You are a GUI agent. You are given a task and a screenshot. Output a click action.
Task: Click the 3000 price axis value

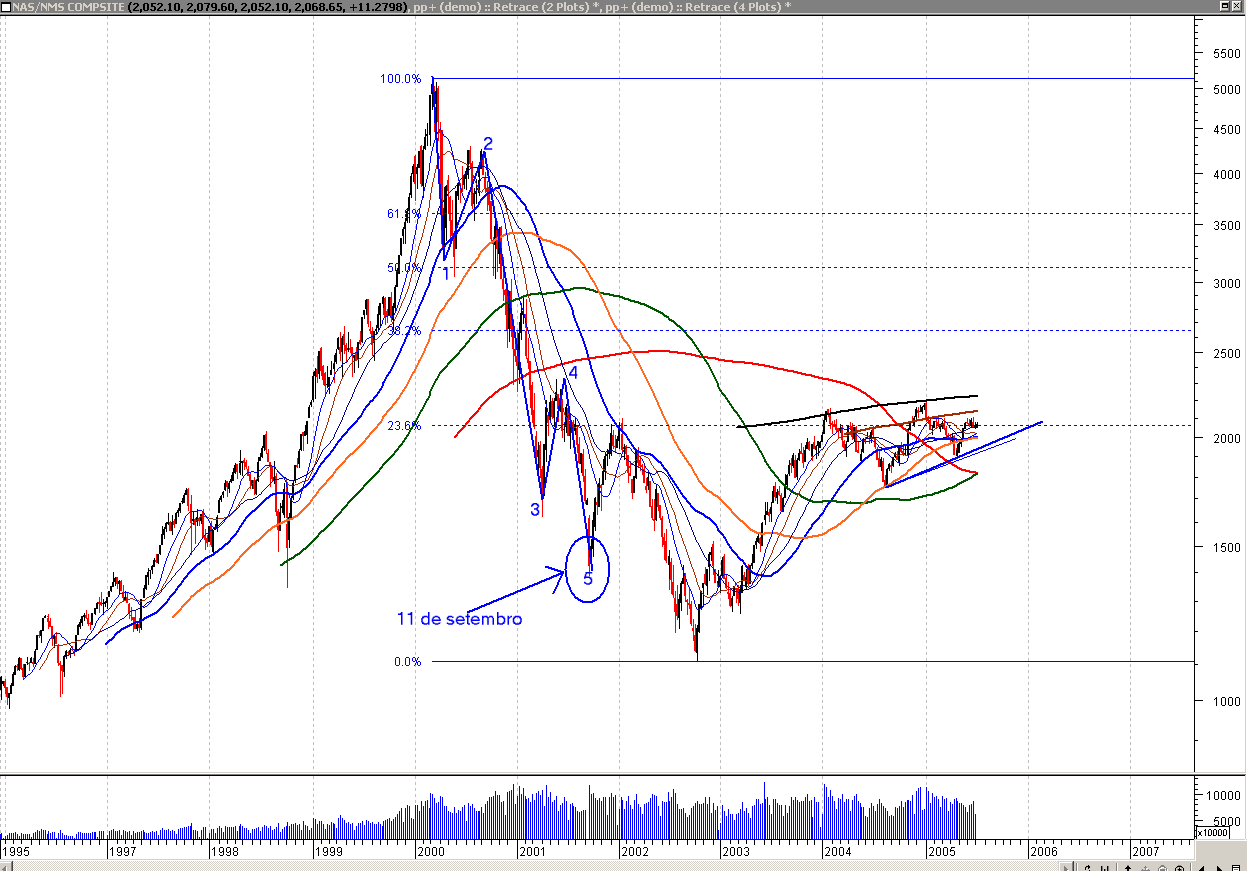coord(1226,284)
